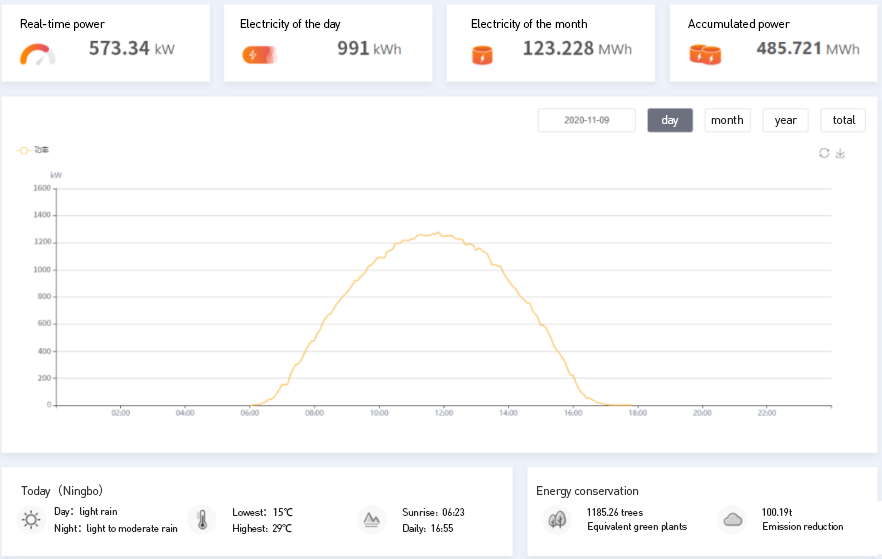Show the total view

click(843, 120)
